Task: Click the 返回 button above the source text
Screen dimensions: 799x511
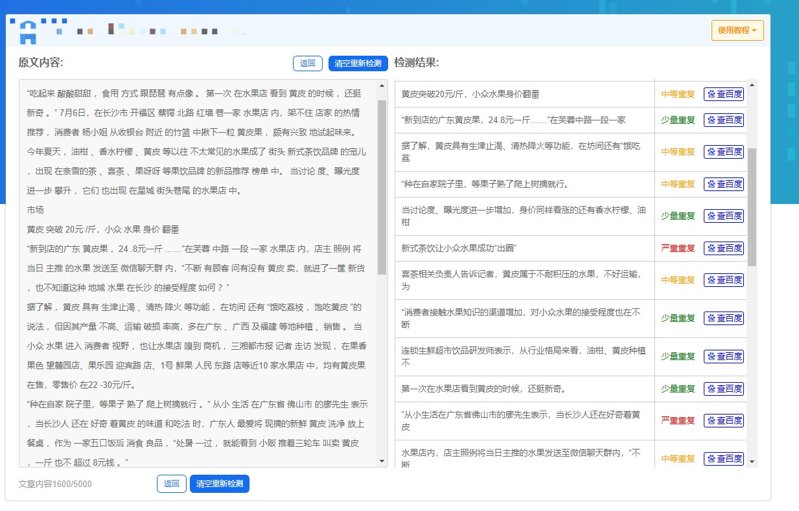Action: pyautogui.click(x=307, y=63)
